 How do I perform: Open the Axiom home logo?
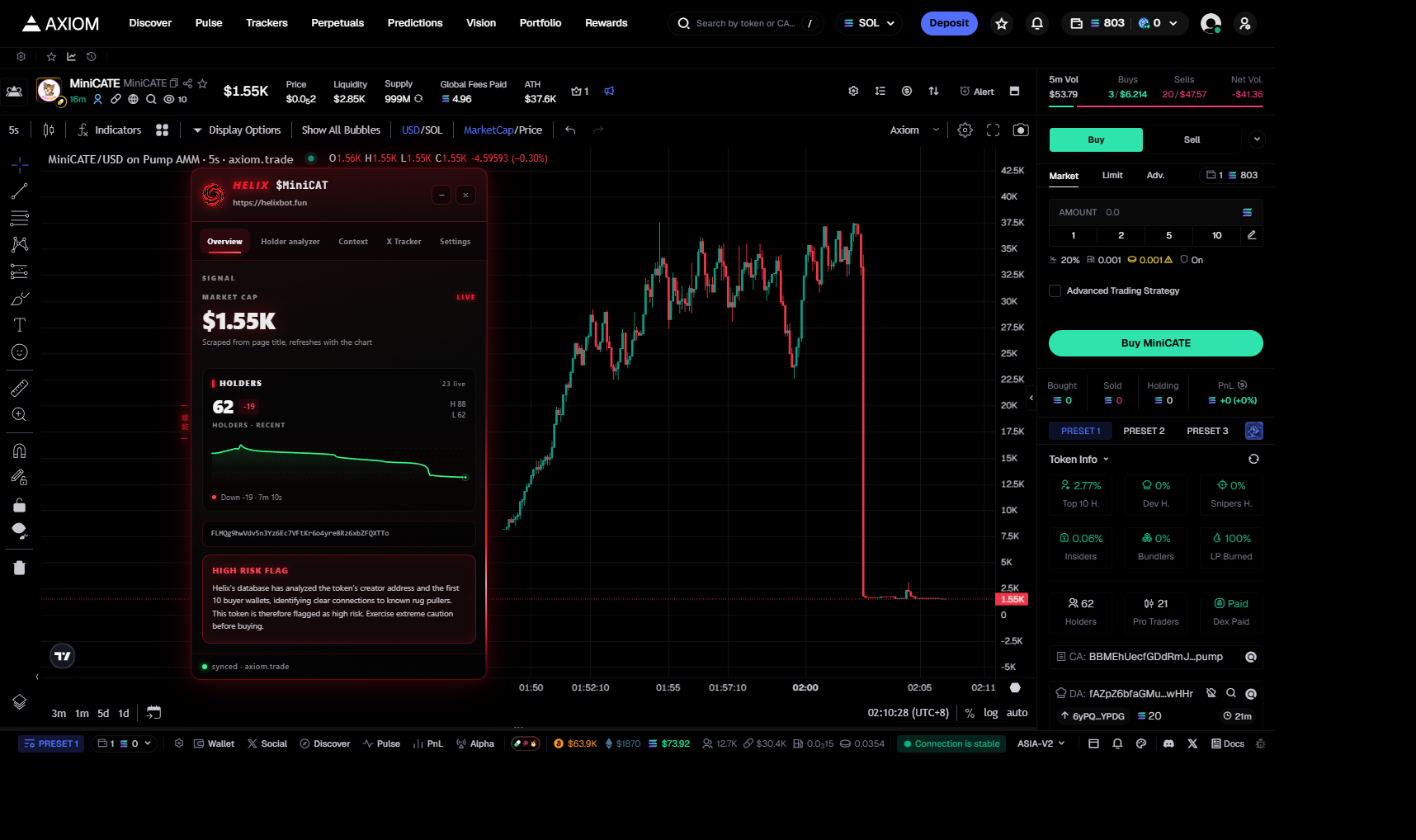pos(61,23)
